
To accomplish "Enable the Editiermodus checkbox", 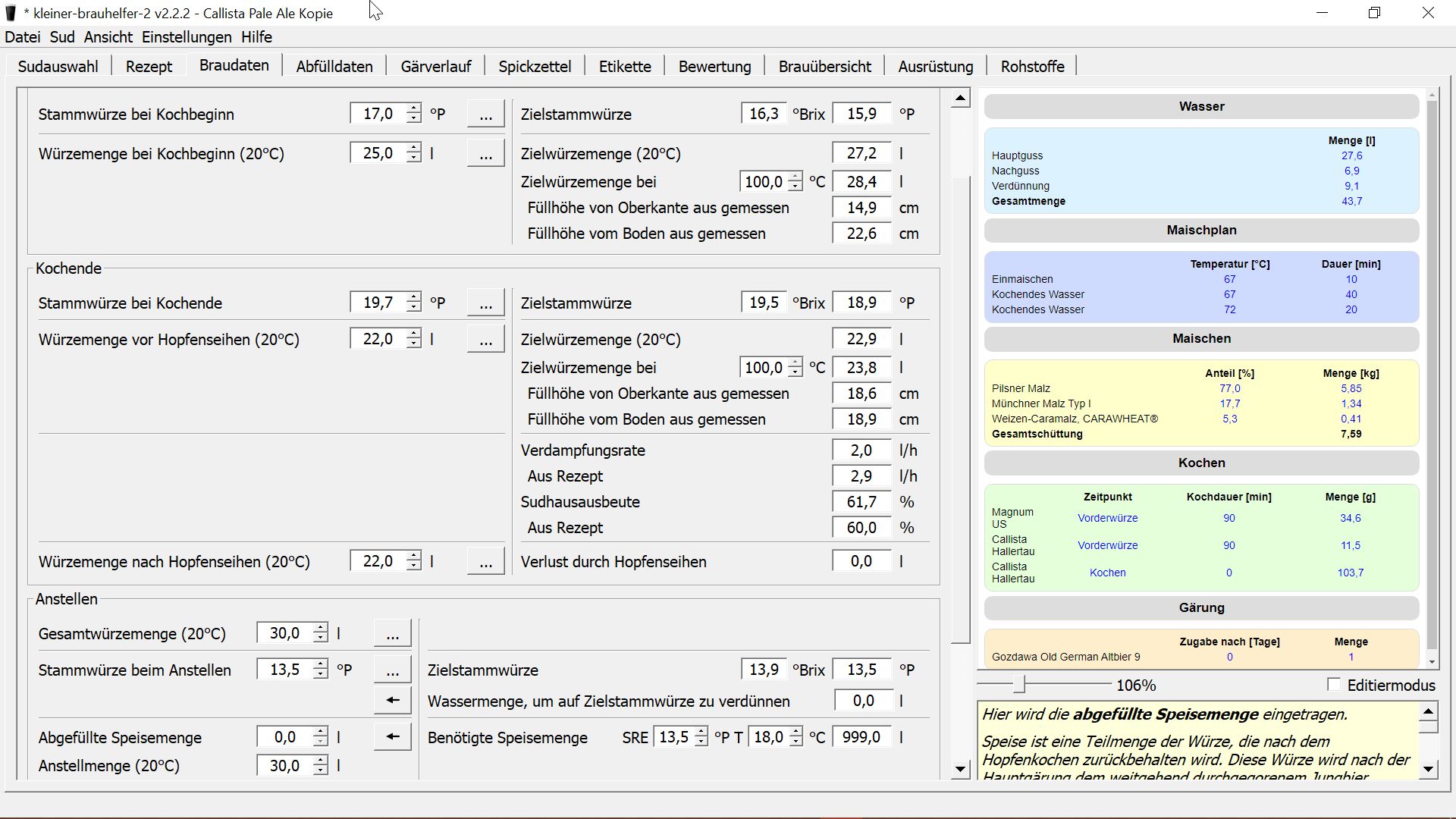I will tap(1334, 685).
